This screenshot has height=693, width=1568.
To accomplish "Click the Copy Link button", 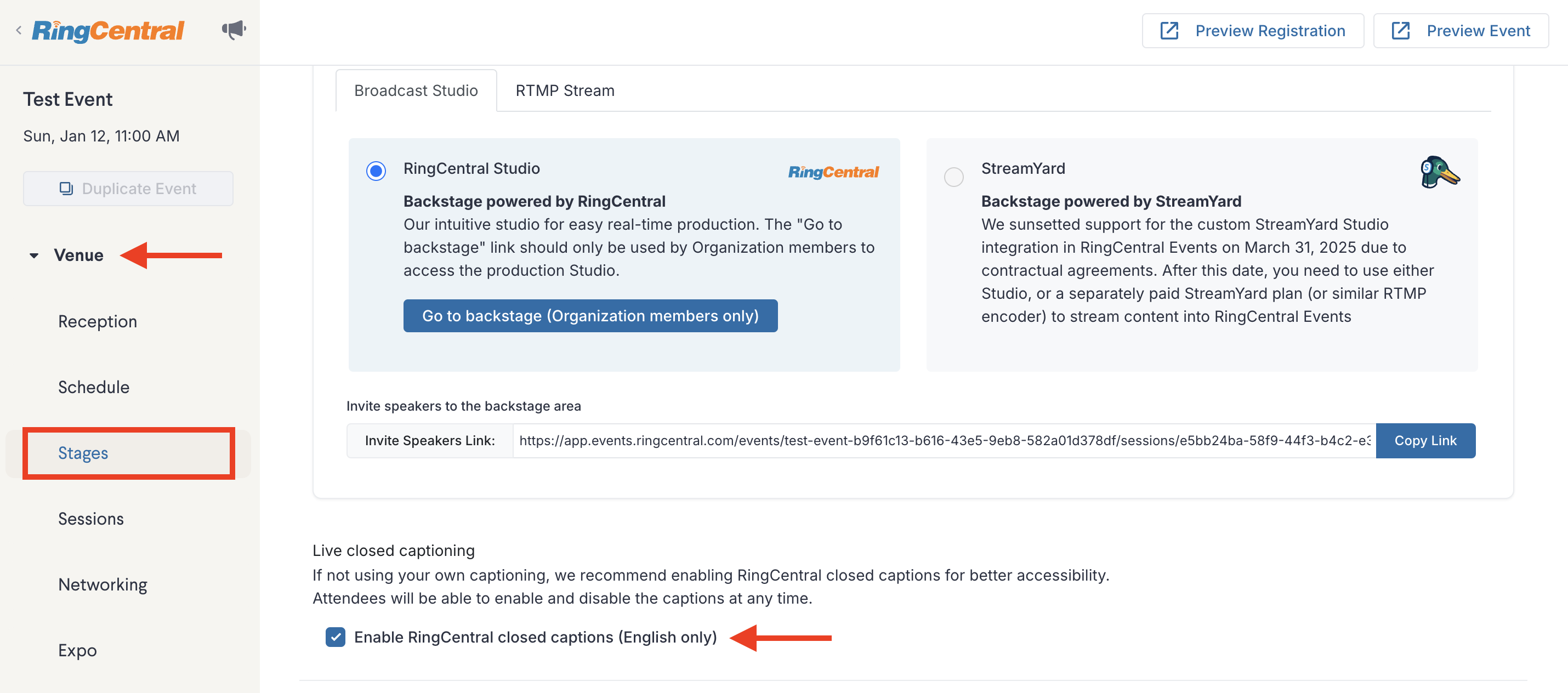I will [x=1425, y=440].
